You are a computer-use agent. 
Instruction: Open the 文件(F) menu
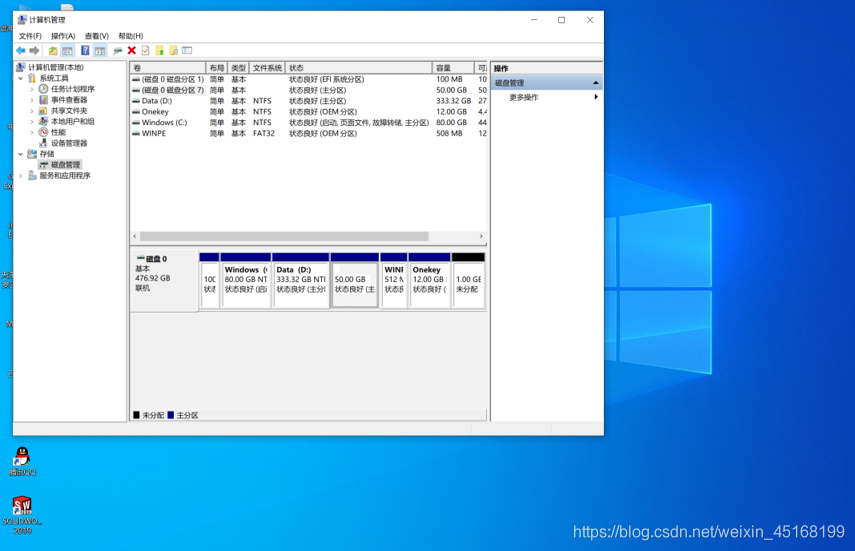[x=30, y=36]
